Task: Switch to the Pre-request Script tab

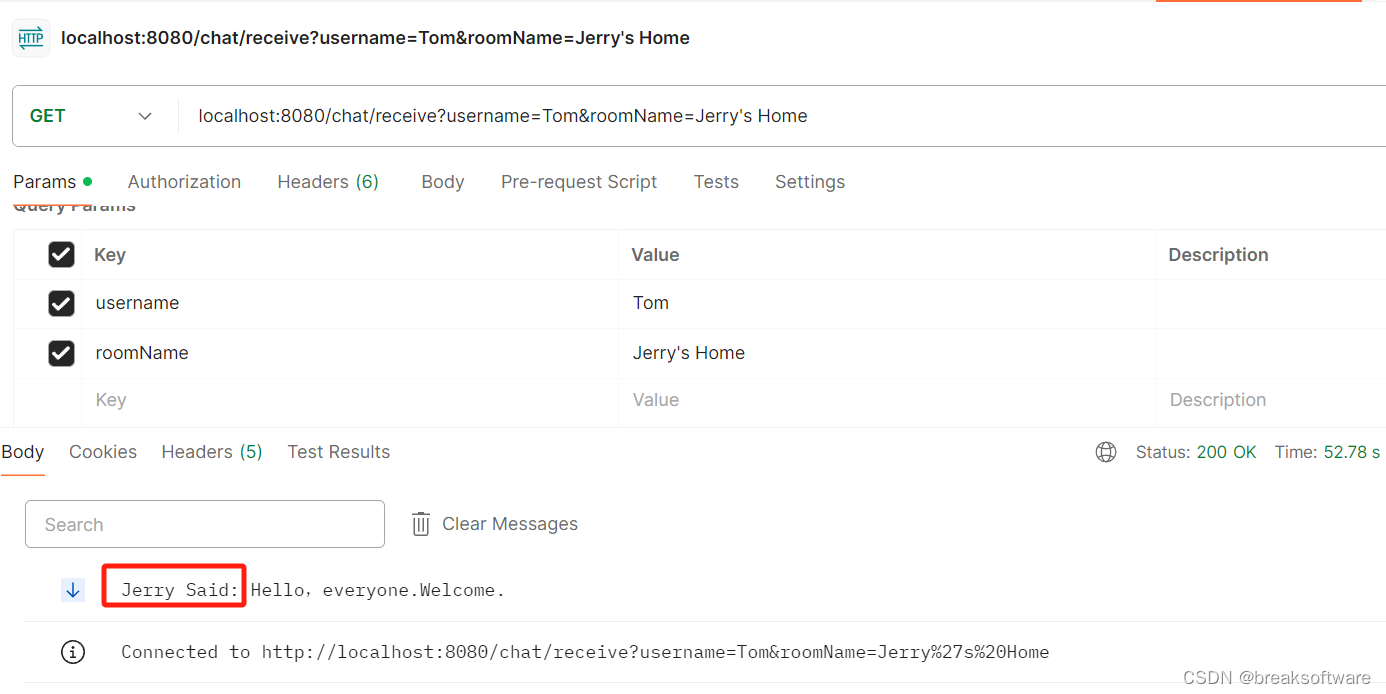Action: pyautogui.click(x=579, y=182)
